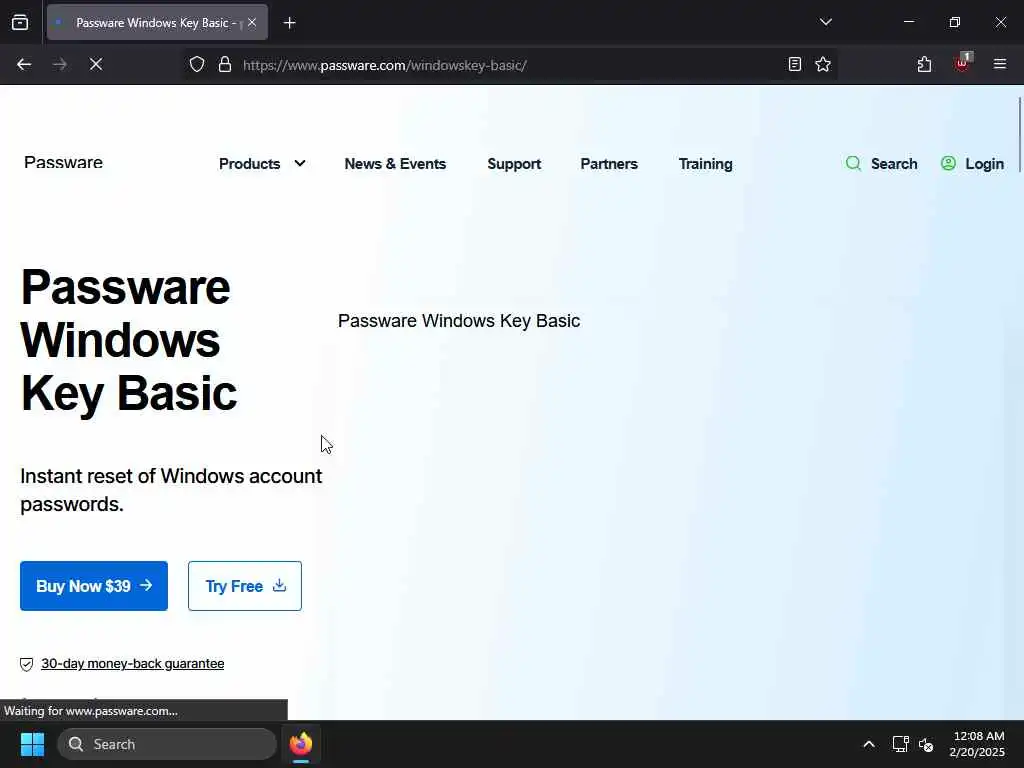
Task: Focus the passware.com address bar
Action: pyautogui.click(x=509, y=65)
